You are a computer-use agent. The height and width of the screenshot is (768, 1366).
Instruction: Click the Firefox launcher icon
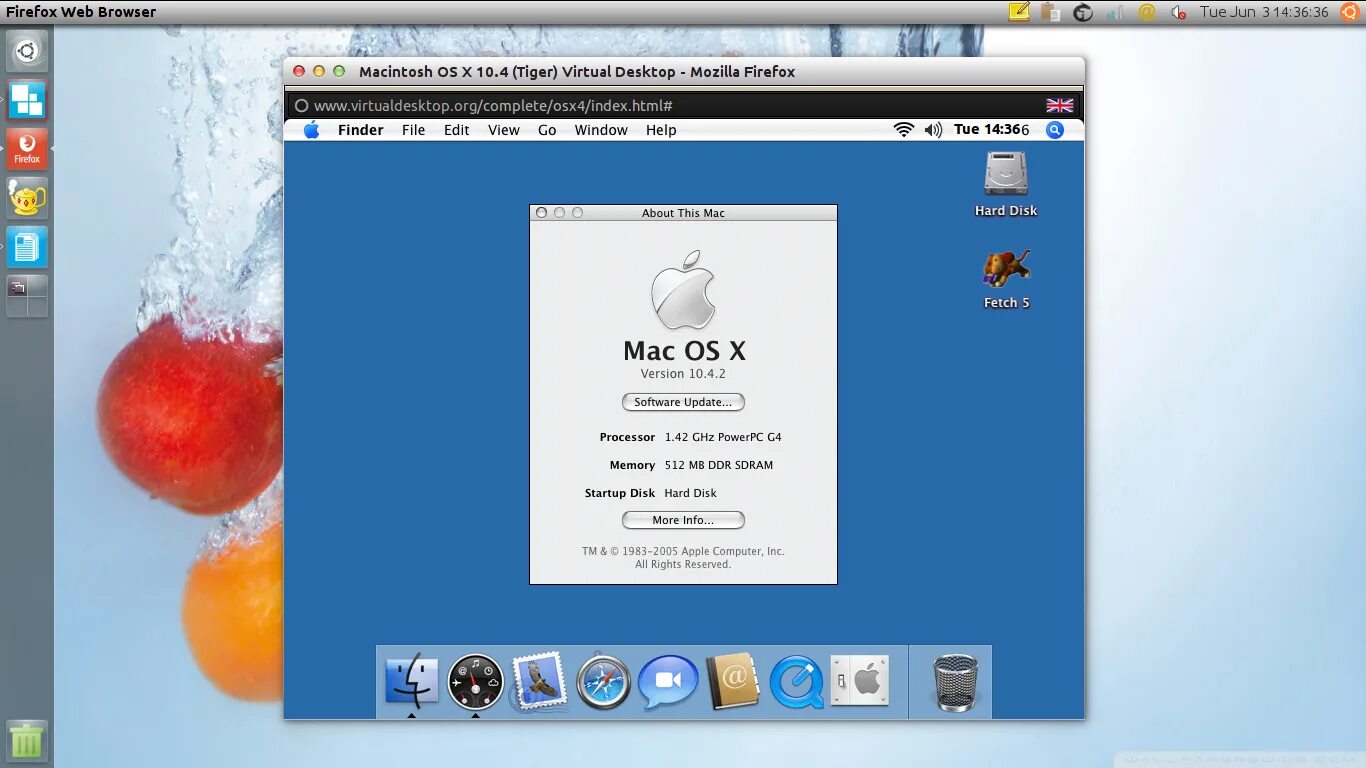pyautogui.click(x=27, y=149)
